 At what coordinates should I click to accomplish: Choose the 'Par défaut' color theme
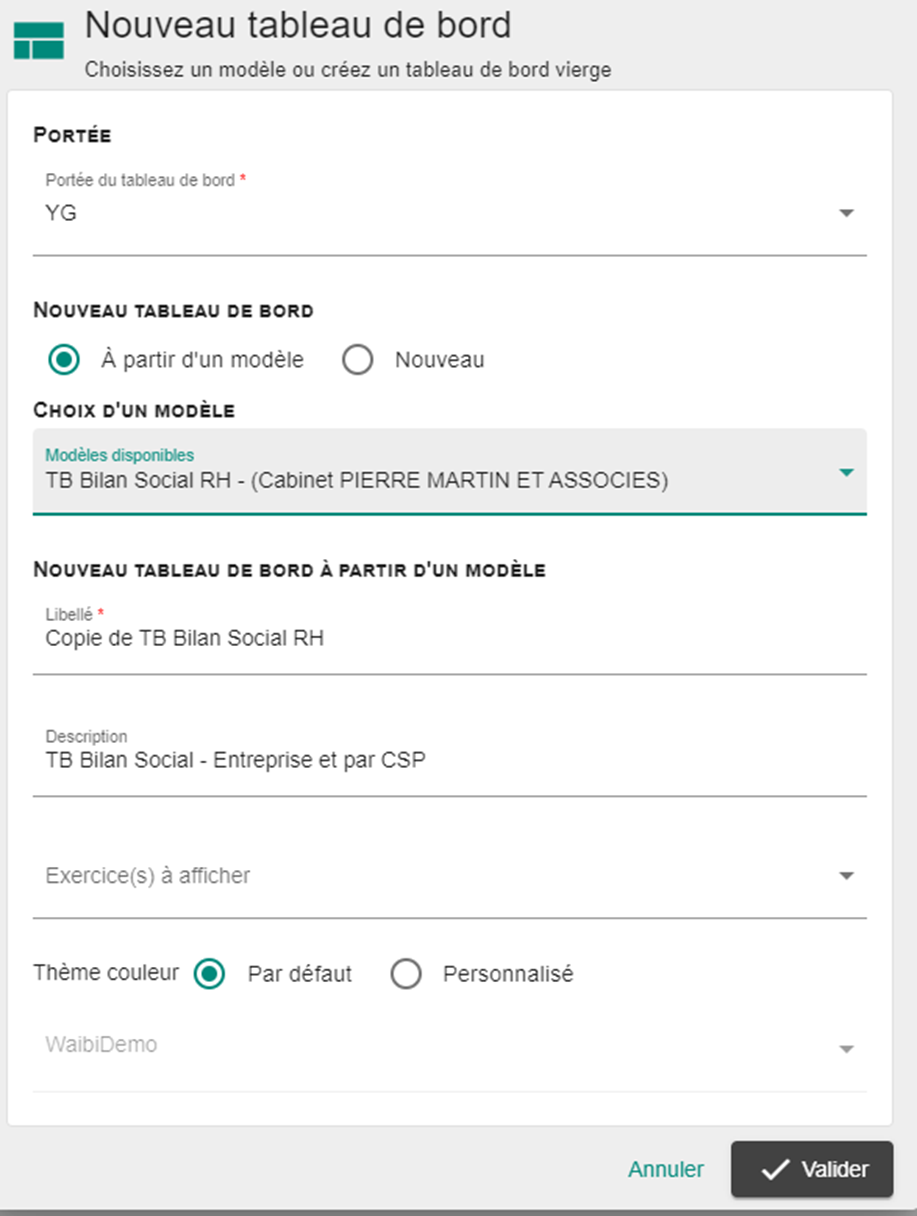(210, 973)
